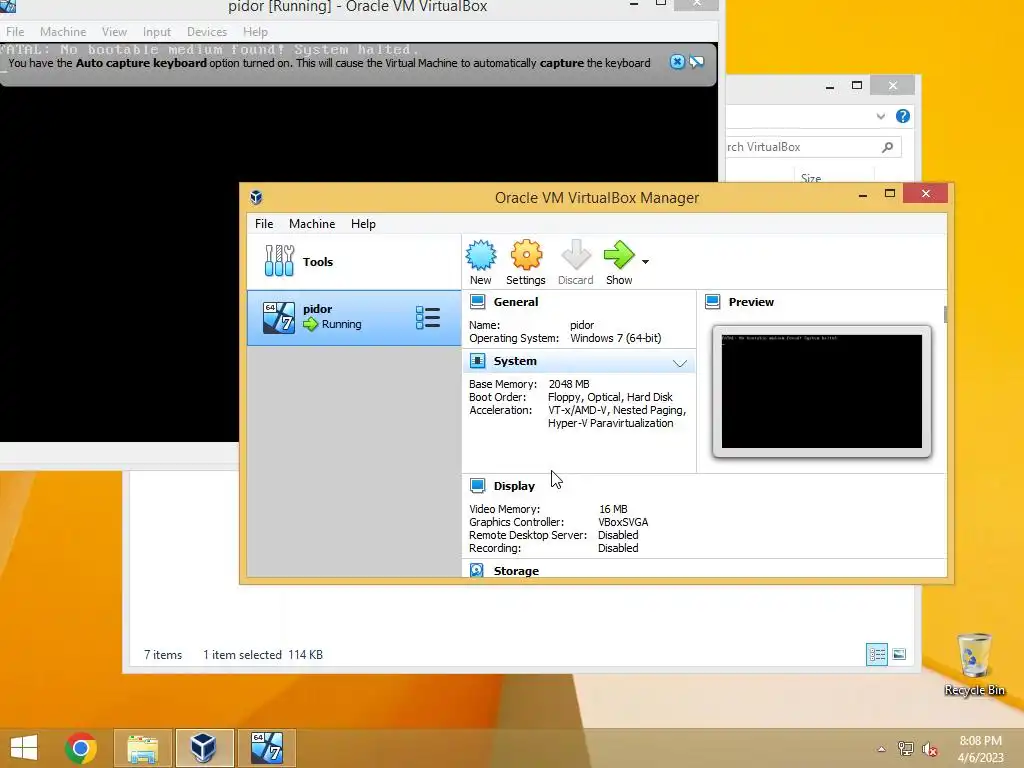Open the pidor VM details menu icon
Viewport: 1024px width, 768px height.
(428, 317)
